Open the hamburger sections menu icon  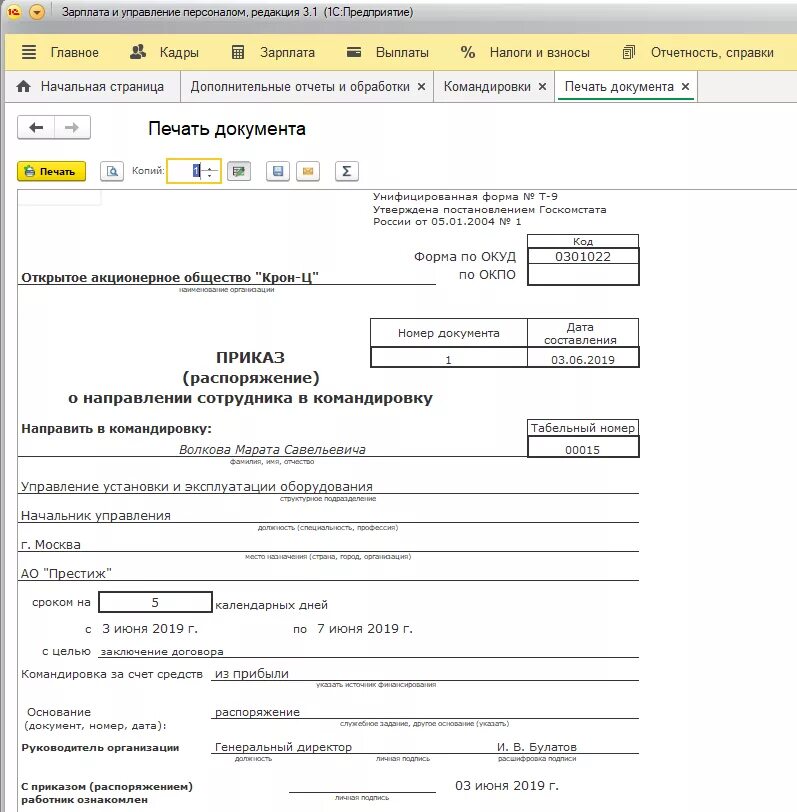(x=29, y=52)
